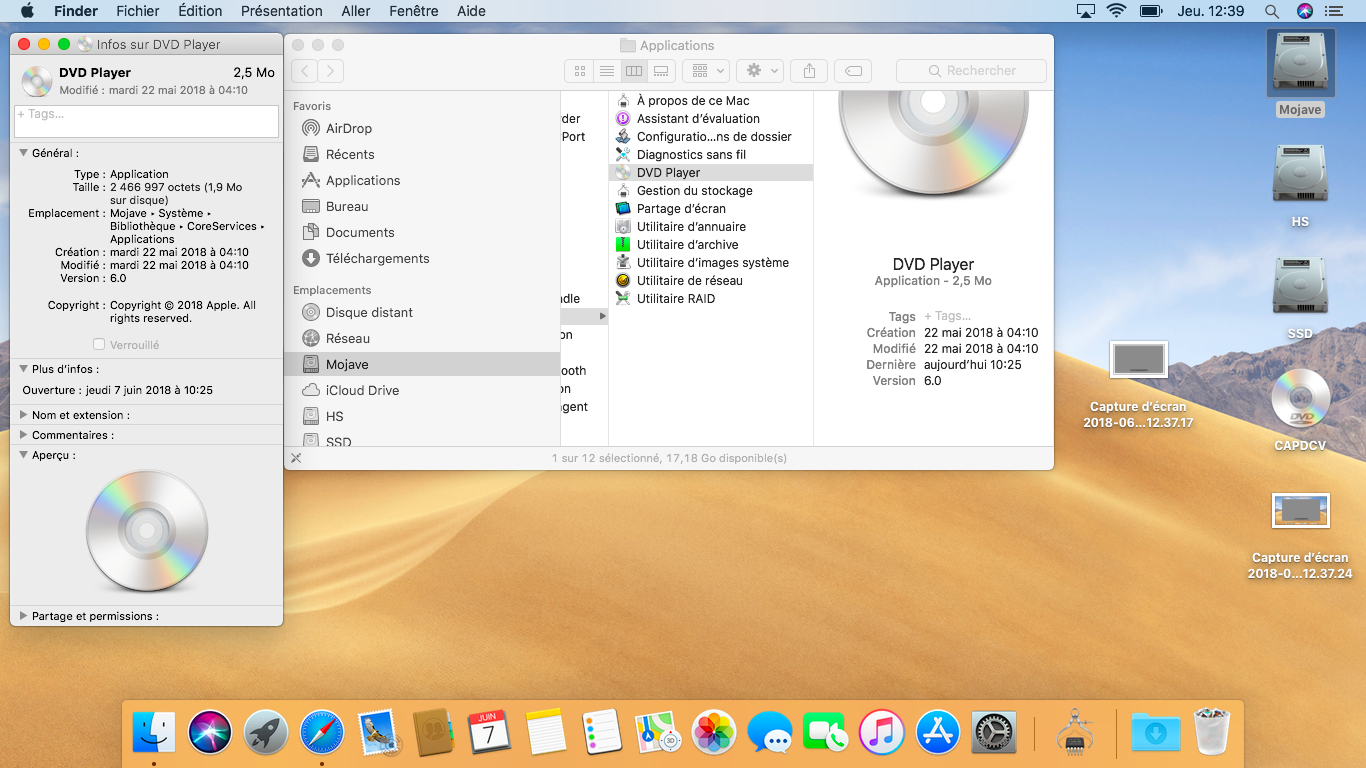Toggle the Verrouillé checkbox

click(x=99, y=344)
